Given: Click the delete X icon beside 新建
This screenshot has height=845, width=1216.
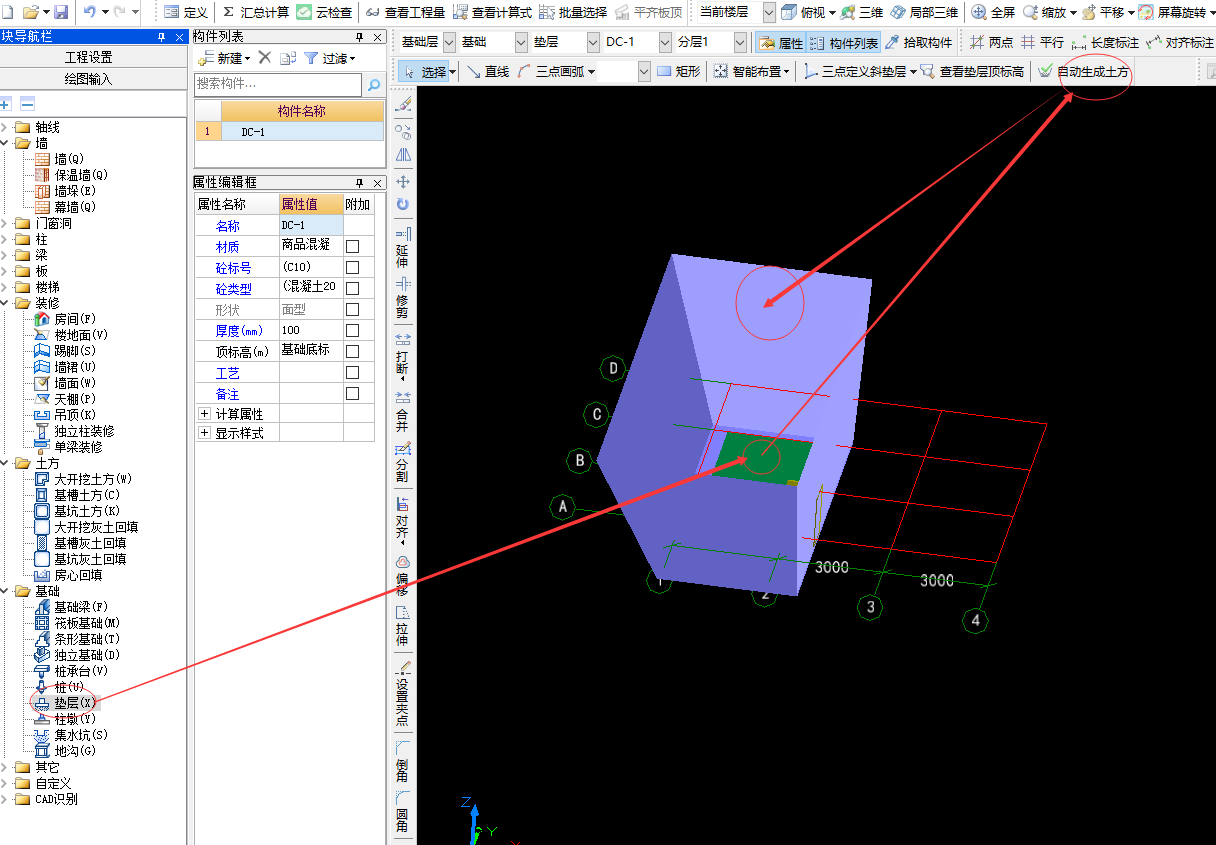Looking at the screenshot, I should 265,58.
